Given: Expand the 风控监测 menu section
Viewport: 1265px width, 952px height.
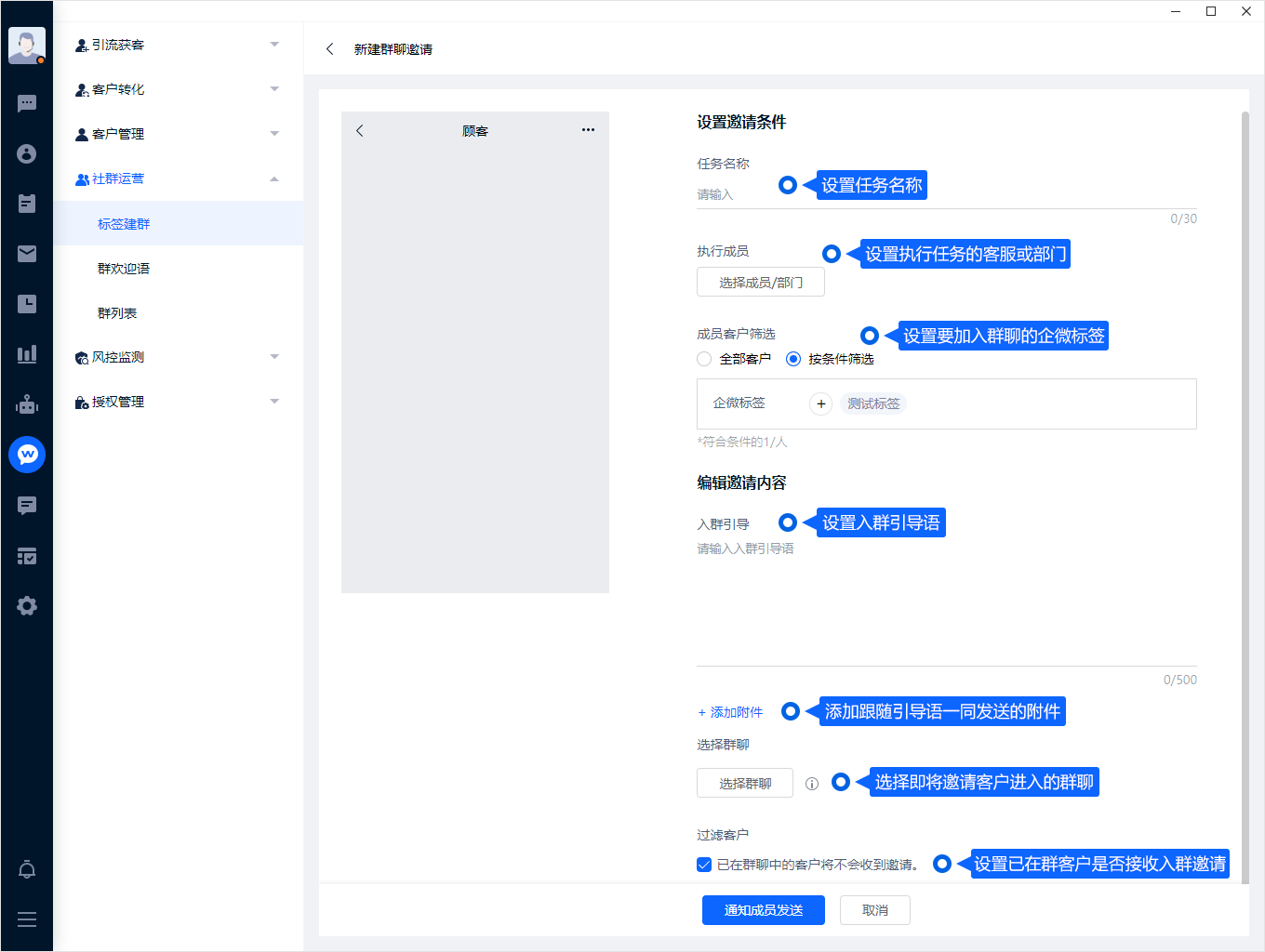Looking at the screenshot, I should pyautogui.click(x=179, y=357).
